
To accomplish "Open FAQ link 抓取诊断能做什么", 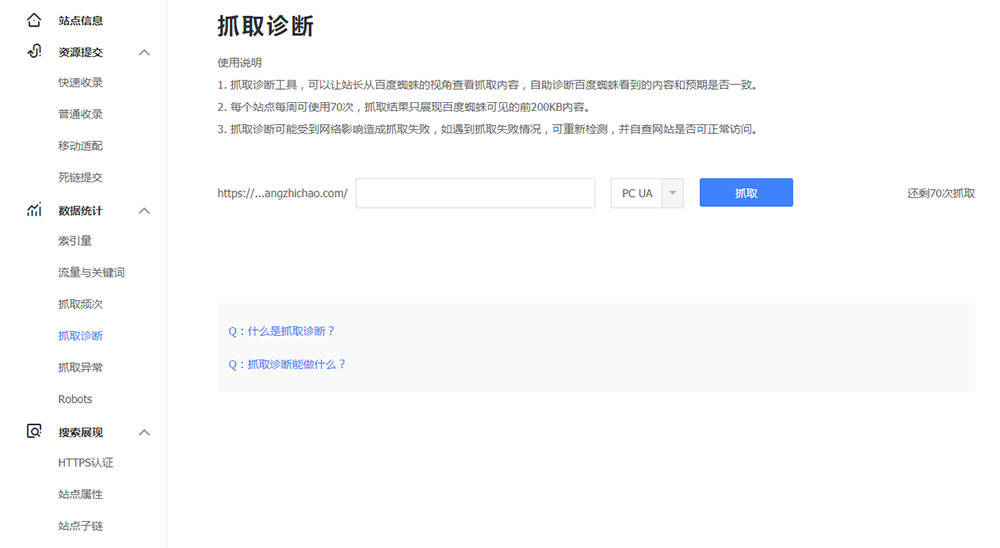I will [x=287, y=364].
